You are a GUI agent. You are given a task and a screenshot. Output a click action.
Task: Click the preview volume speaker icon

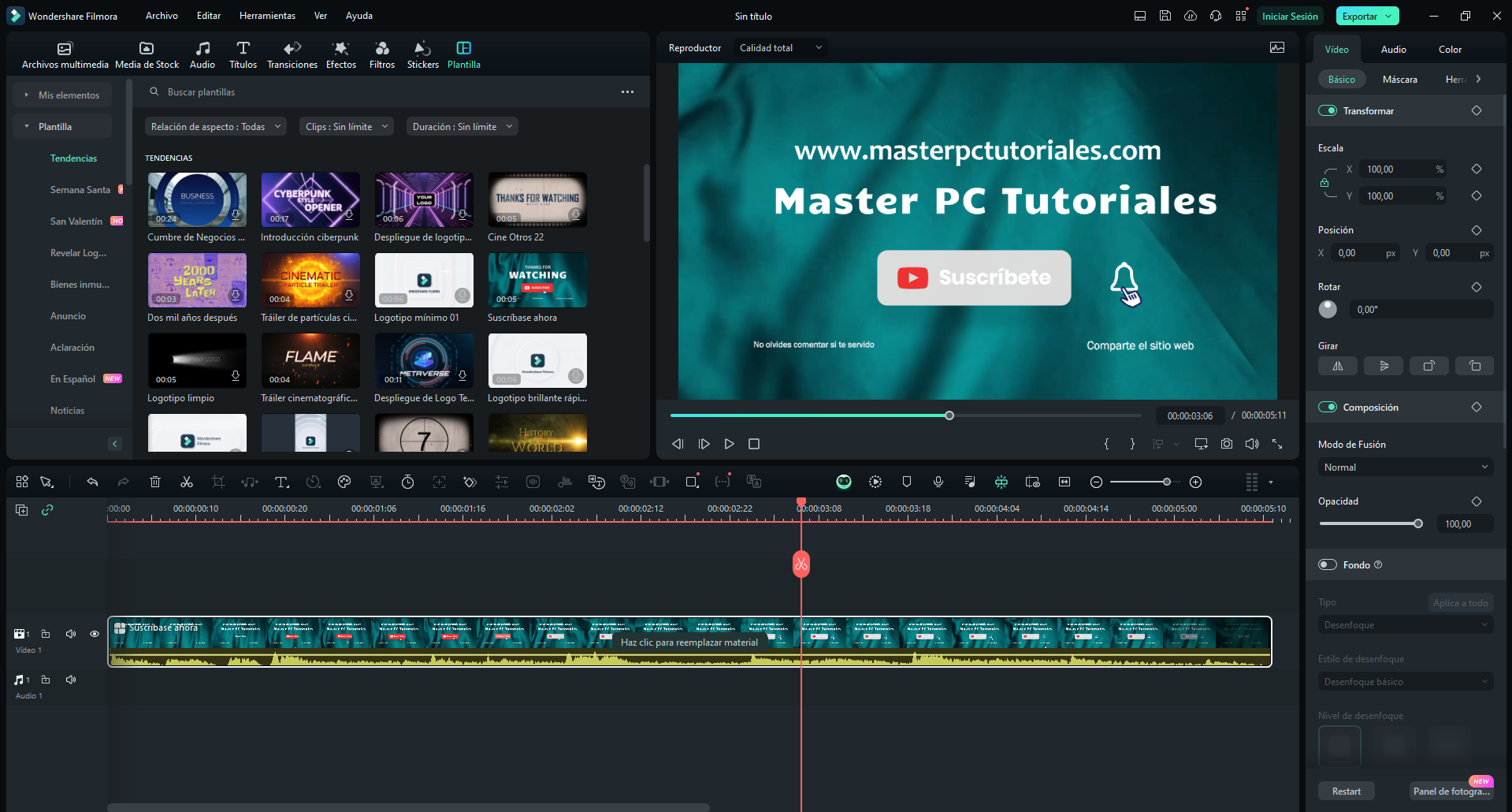1252,444
